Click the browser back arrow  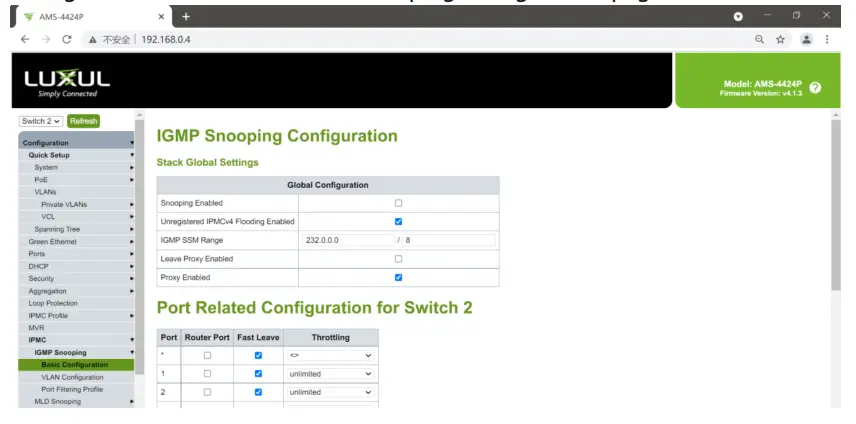click(x=25, y=39)
